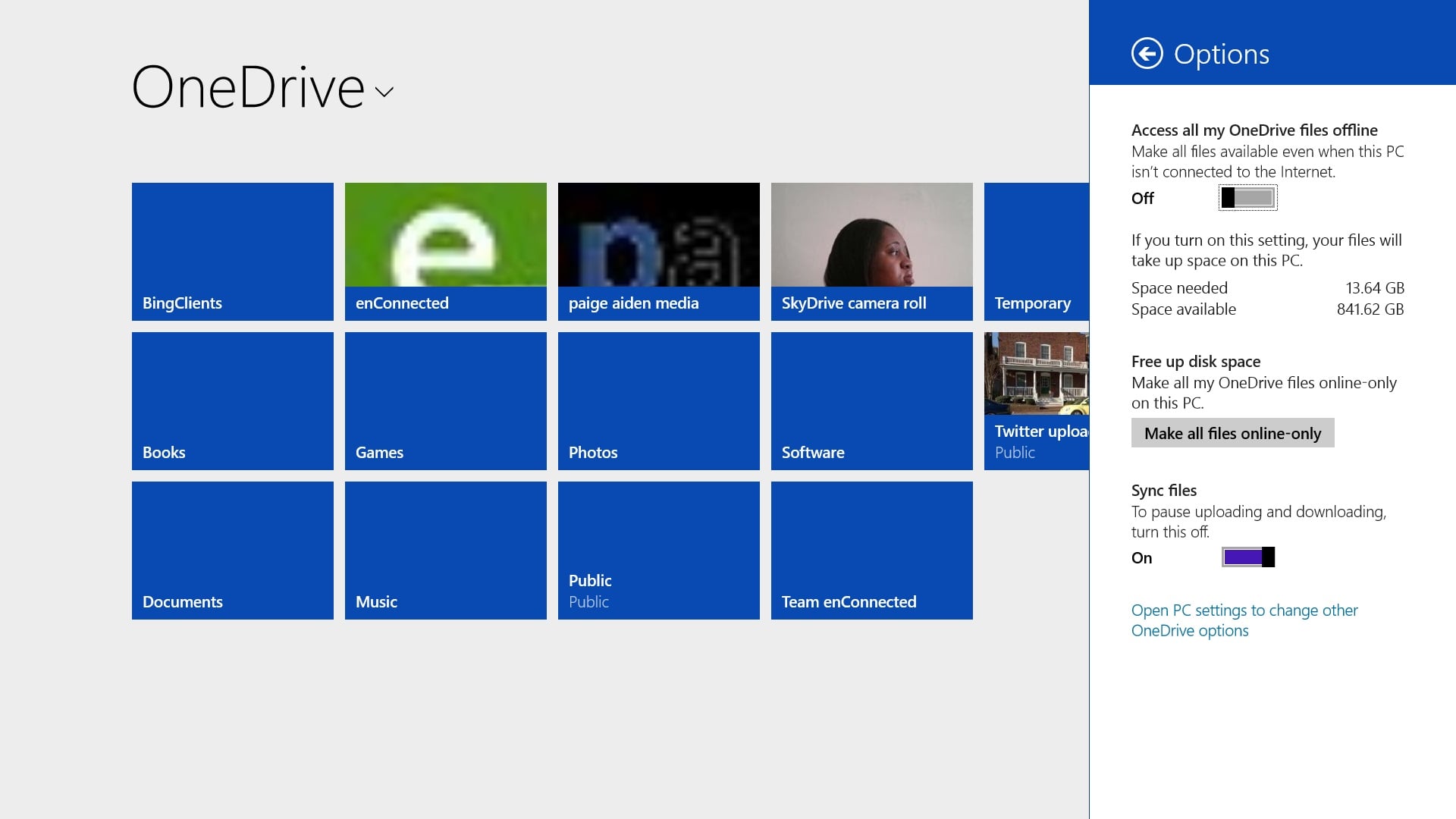Open the Documents folder tile

233,550
